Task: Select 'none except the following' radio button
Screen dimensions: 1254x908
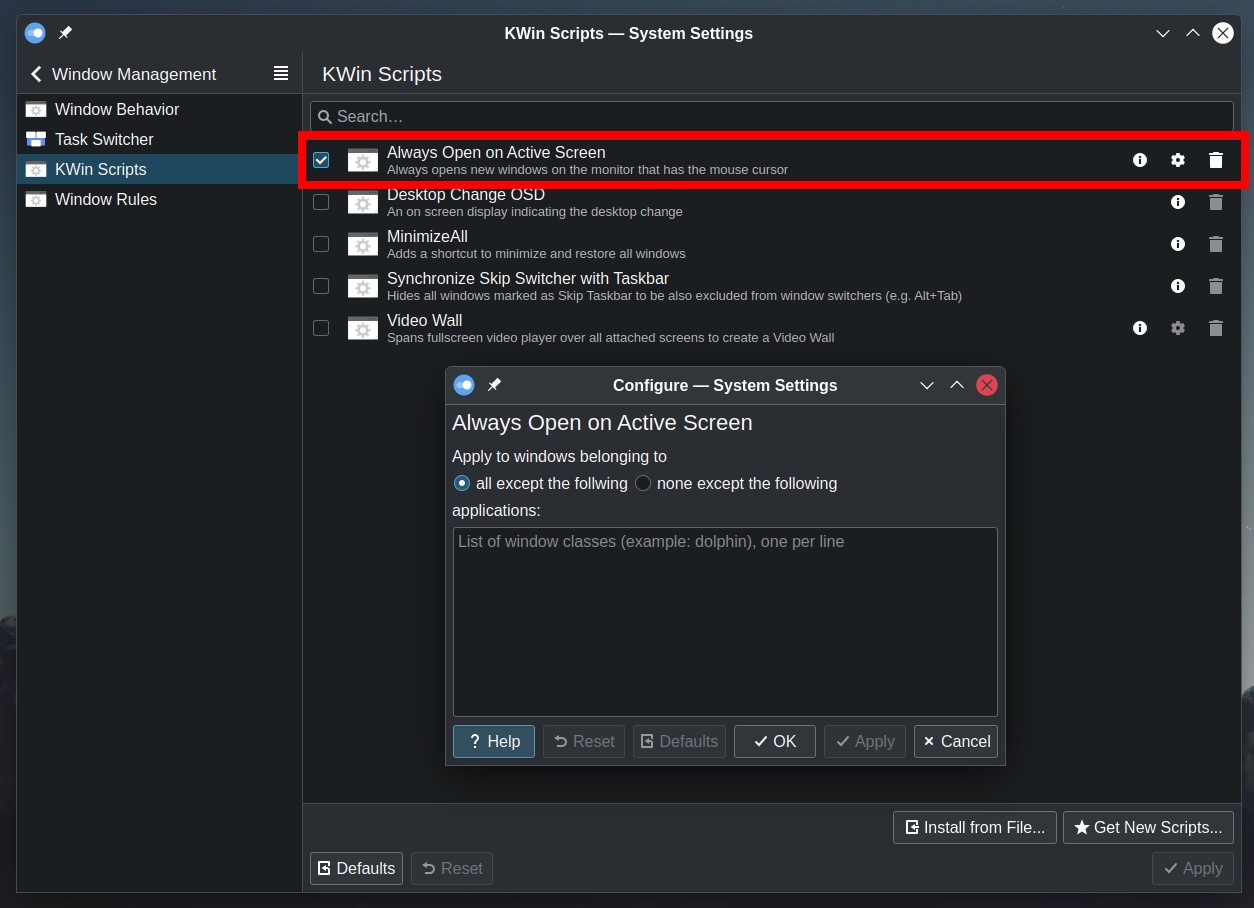Action: pyautogui.click(x=643, y=483)
